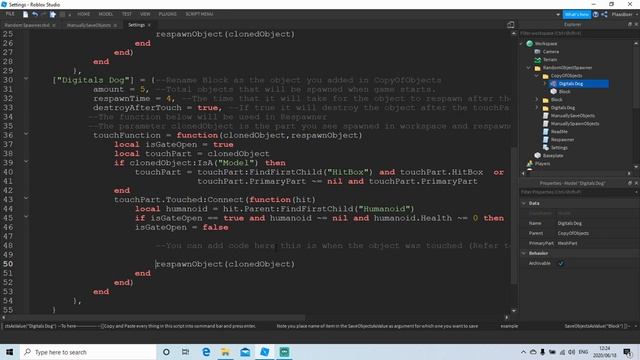
Task: Click the undo arrow icon
Action: pos(35,14)
